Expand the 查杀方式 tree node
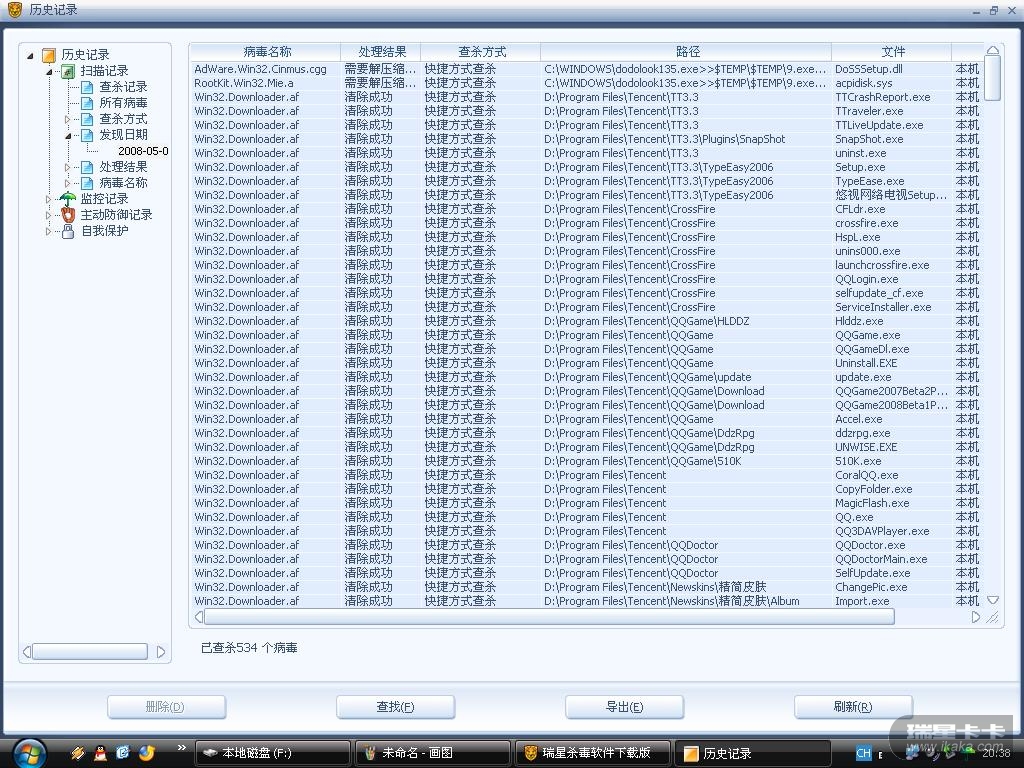The width and height of the screenshot is (1024, 768). pyautogui.click(x=68, y=120)
